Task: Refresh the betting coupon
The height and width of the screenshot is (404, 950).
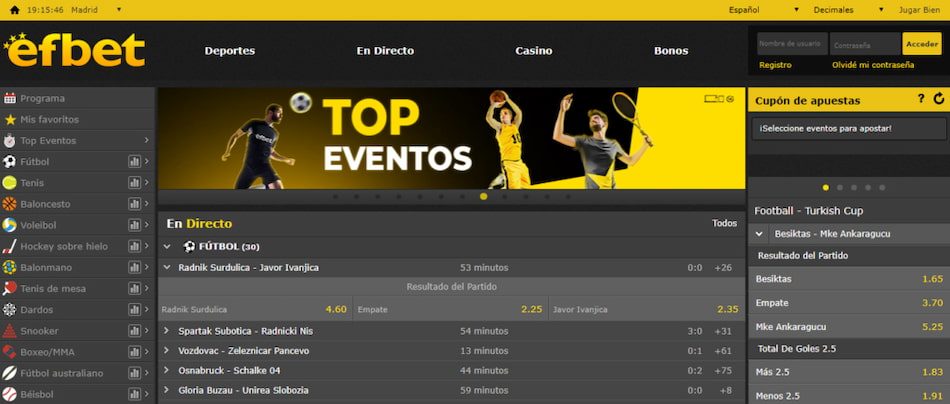Action: click(x=938, y=99)
